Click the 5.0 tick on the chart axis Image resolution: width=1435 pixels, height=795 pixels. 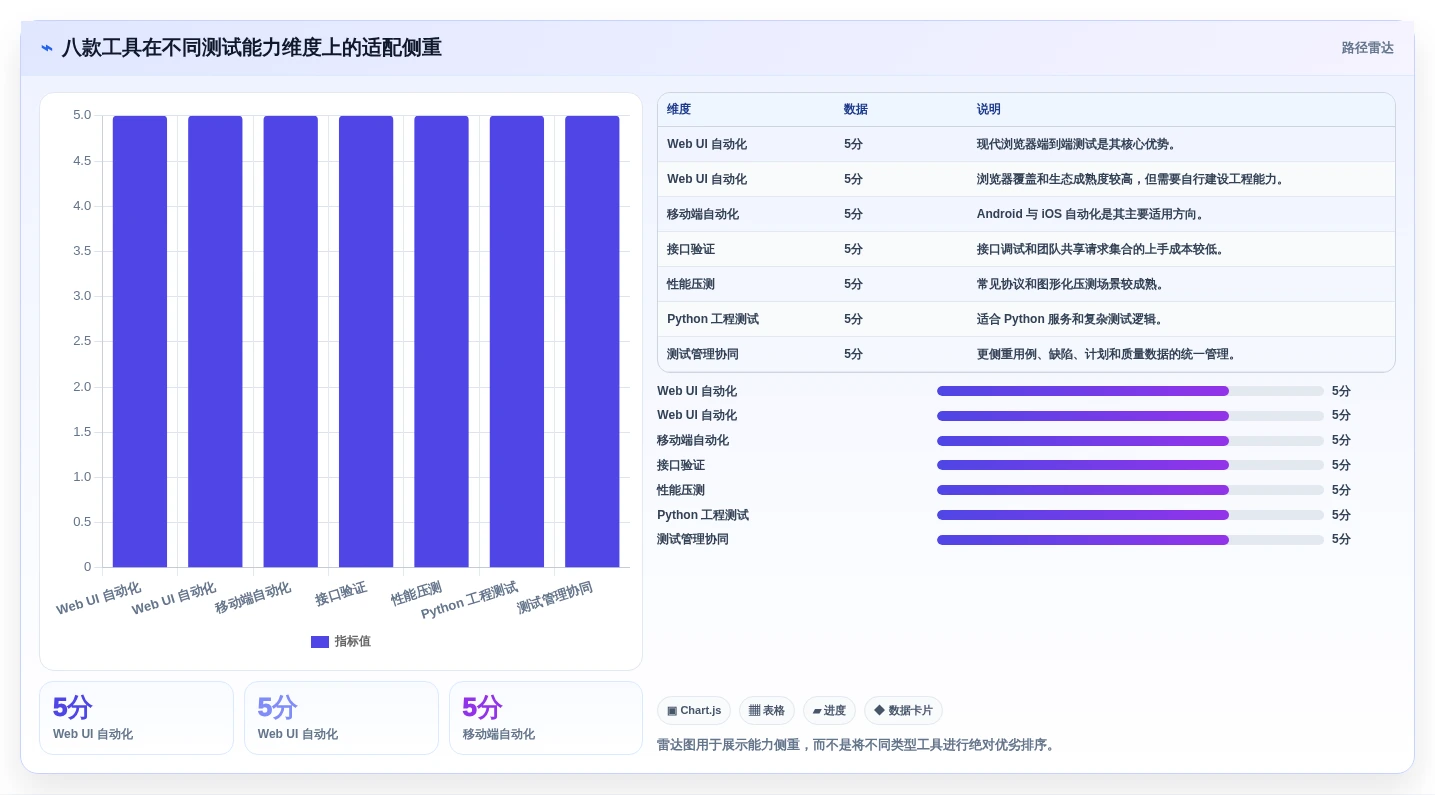point(82,115)
